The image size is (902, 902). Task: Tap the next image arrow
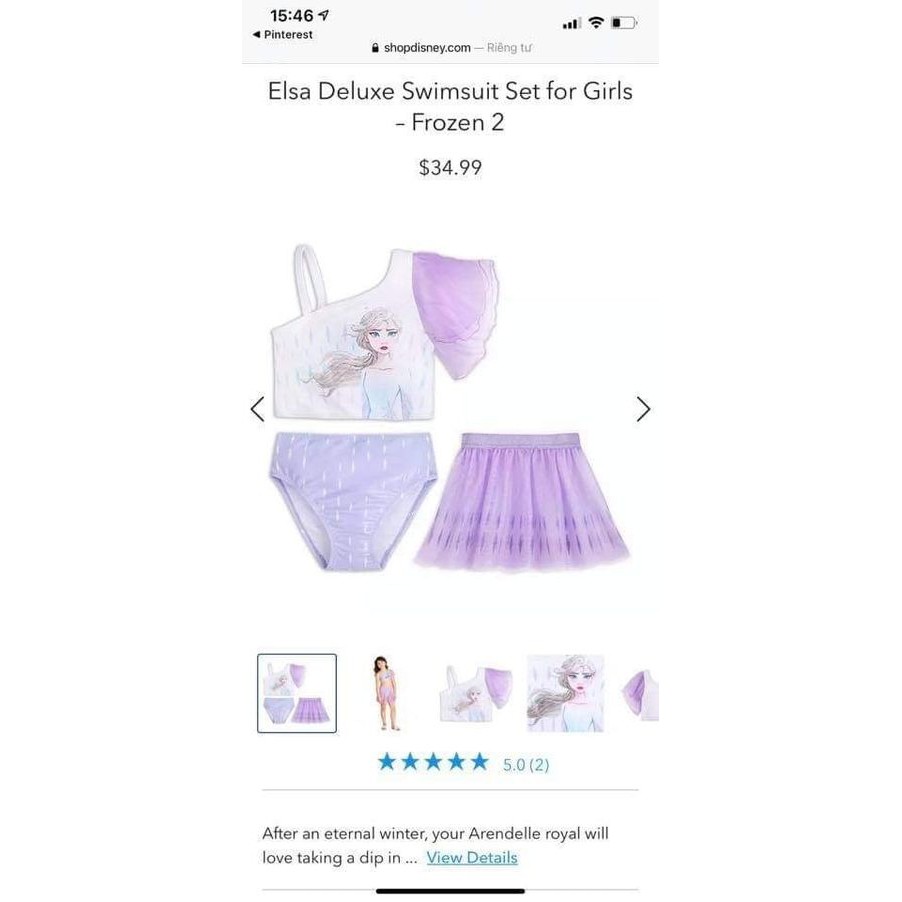[x=643, y=409]
